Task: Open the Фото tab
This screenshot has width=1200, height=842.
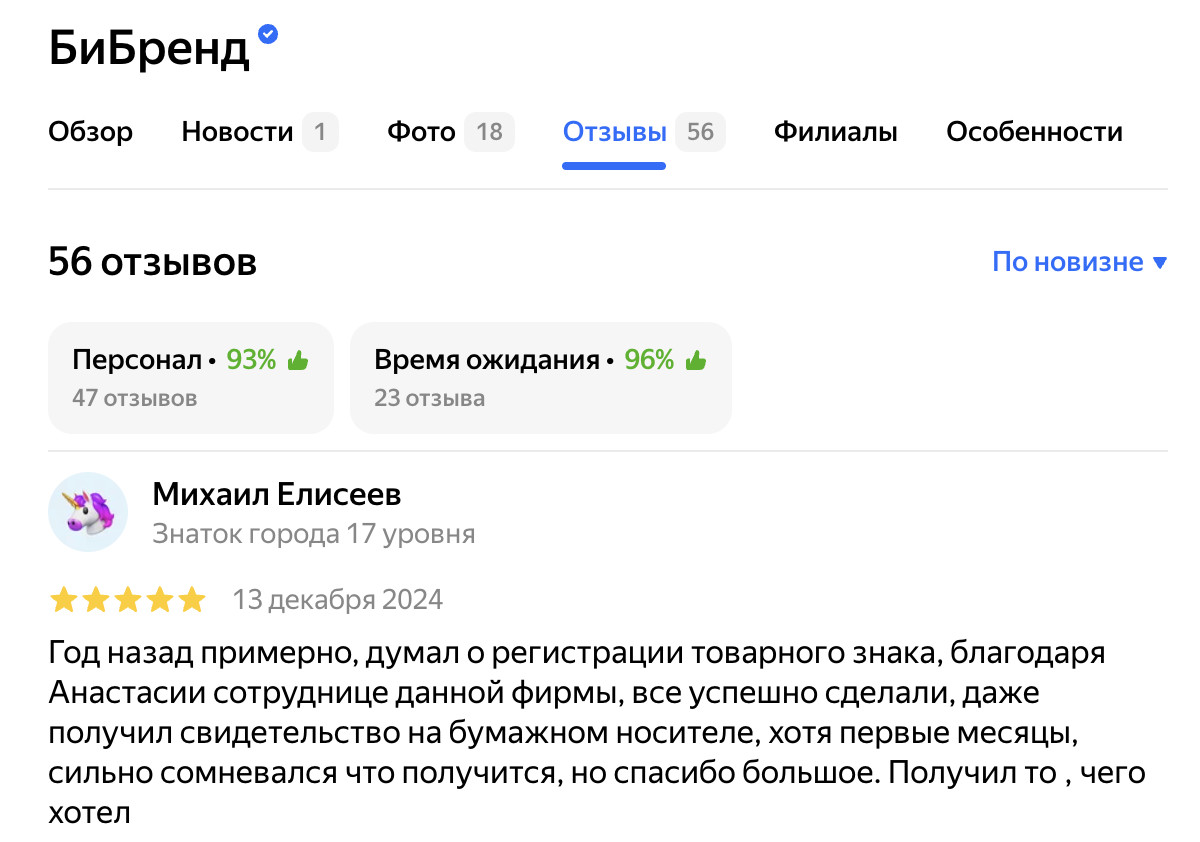Action: click(421, 132)
